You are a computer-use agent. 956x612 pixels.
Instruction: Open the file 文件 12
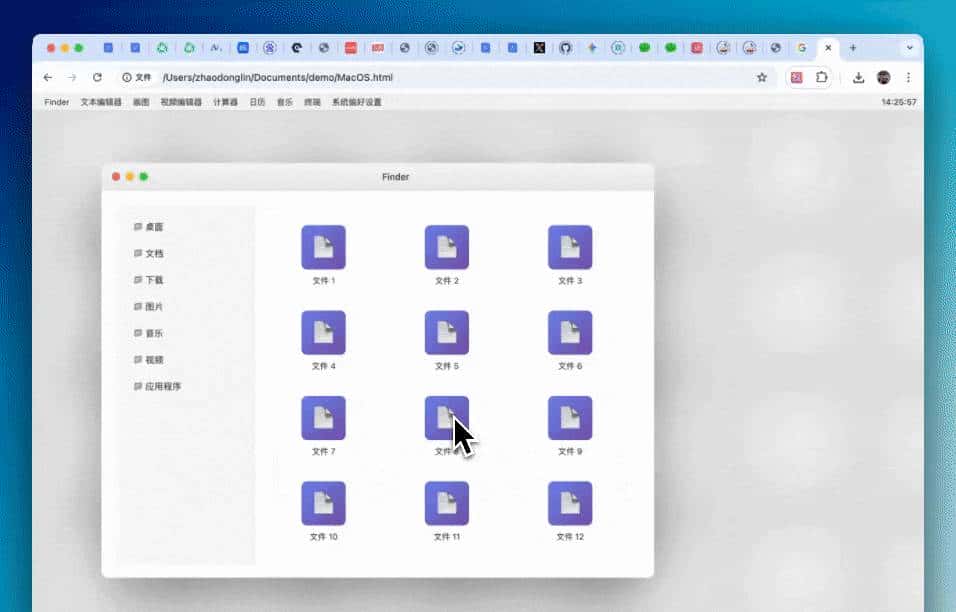pyautogui.click(x=570, y=502)
